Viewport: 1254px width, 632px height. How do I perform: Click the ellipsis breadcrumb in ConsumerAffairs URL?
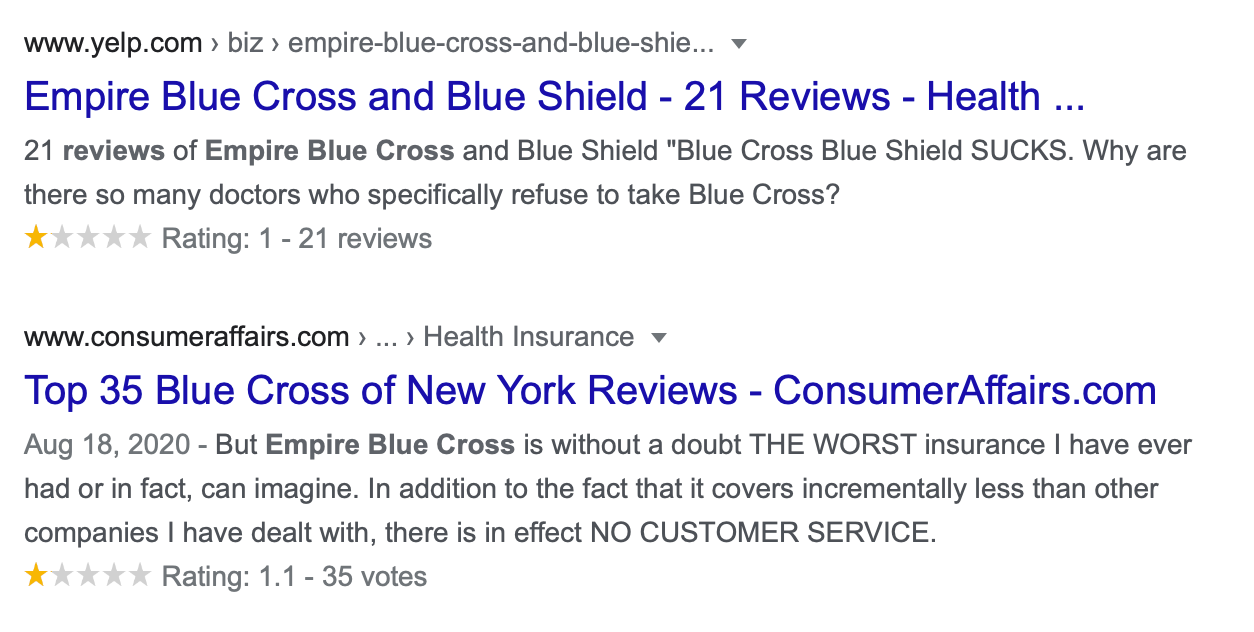tap(386, 337)
